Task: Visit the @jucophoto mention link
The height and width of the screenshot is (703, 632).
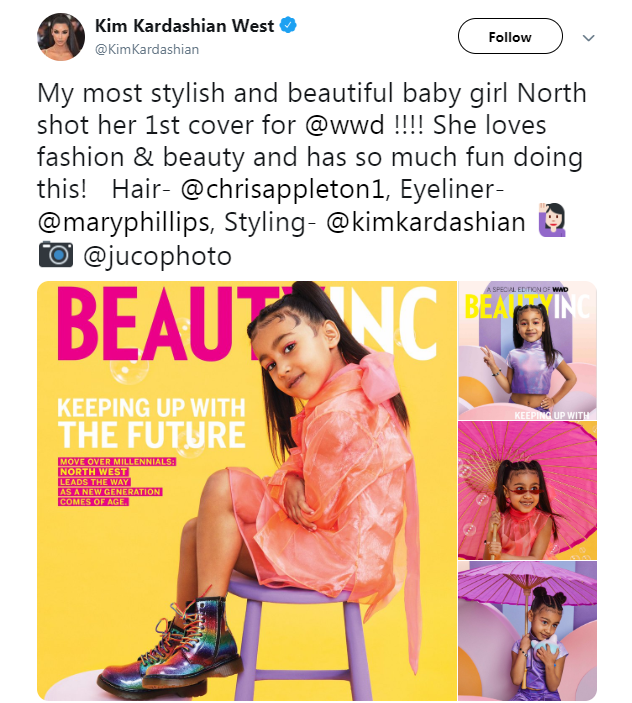Action: coord(157,256)
